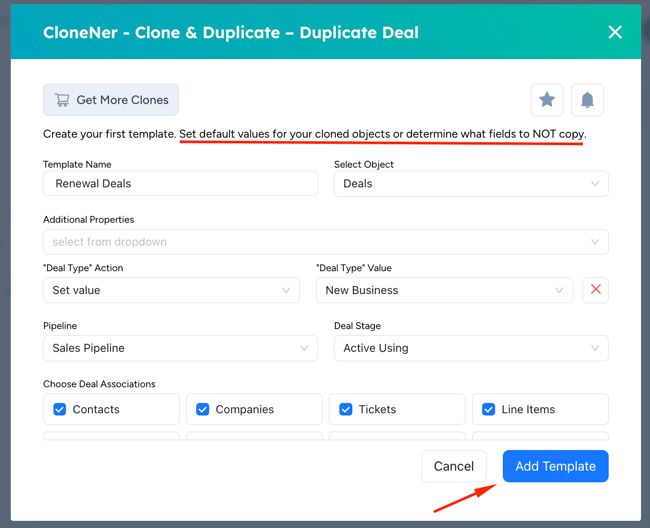The image size is (650, 528).
Task: Open the Select Object dropdown showing Deals
Action: [471, 184]
